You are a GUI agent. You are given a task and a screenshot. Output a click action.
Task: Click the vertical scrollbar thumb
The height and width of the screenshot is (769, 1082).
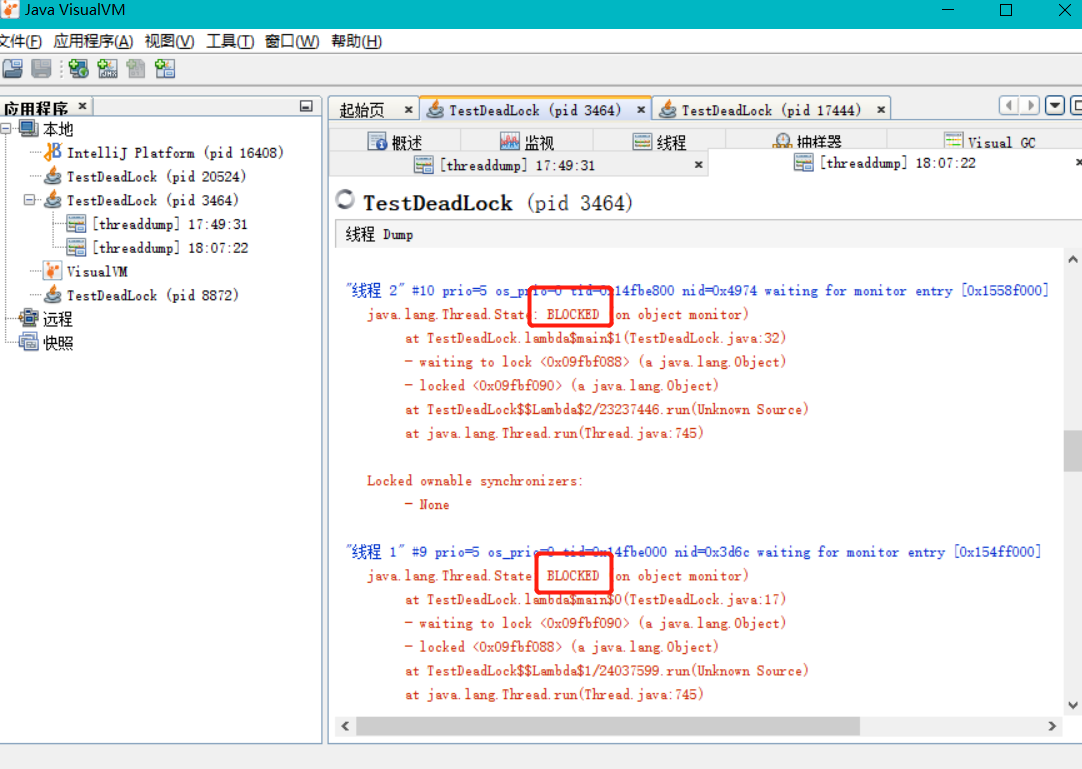[1072, 451]
